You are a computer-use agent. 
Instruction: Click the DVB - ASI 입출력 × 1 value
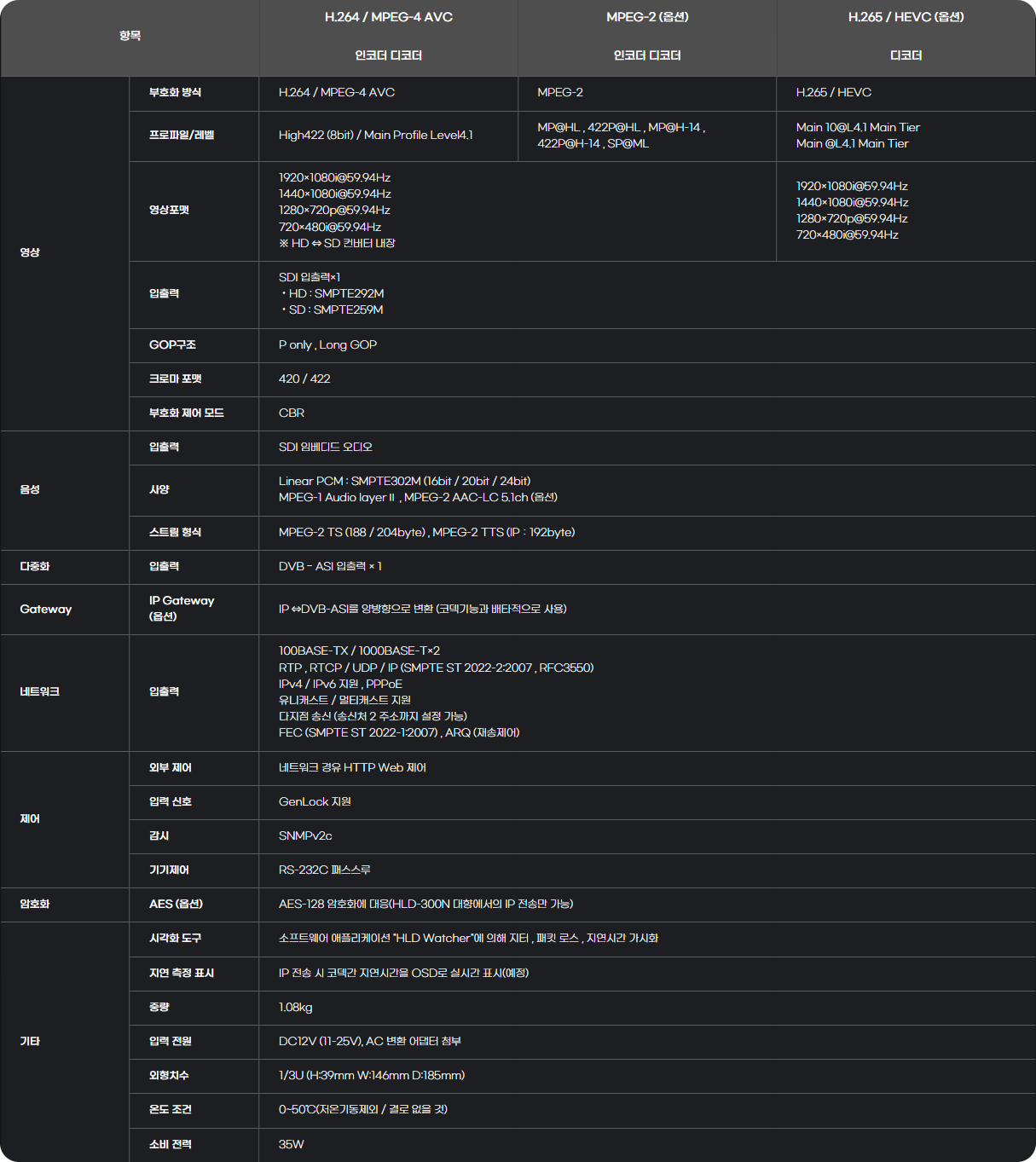coord(330,566)
